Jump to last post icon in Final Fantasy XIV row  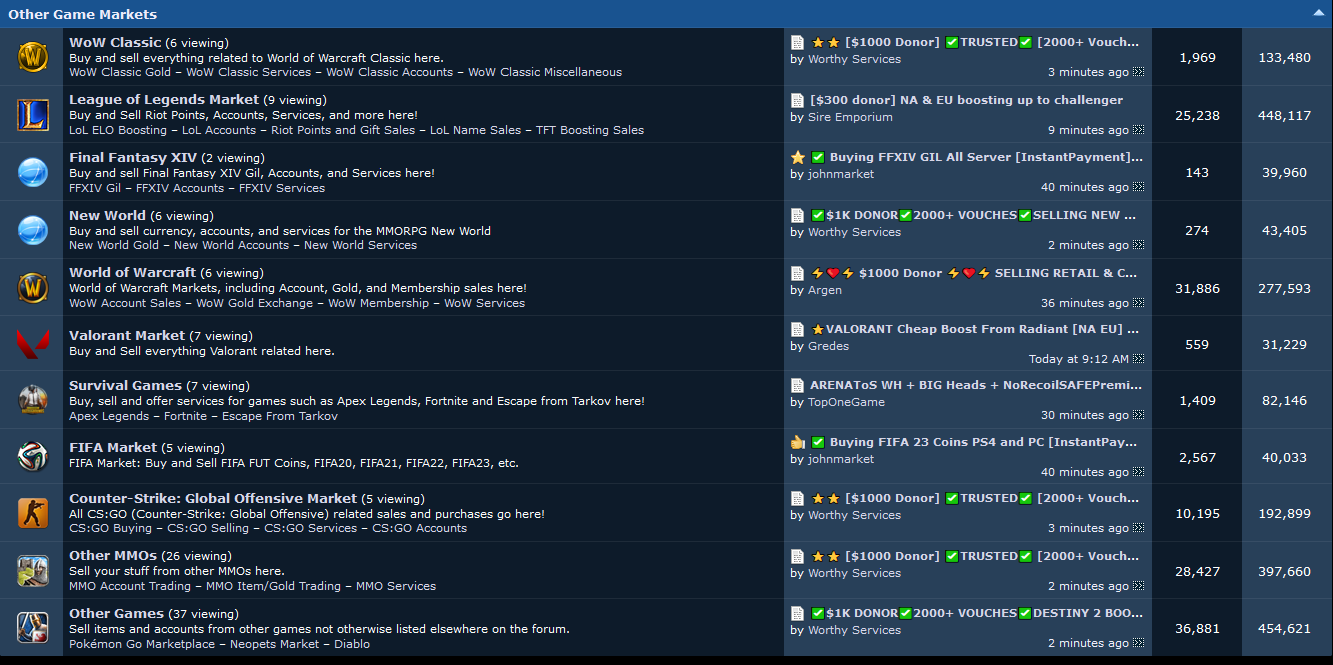pos(1139,188)
